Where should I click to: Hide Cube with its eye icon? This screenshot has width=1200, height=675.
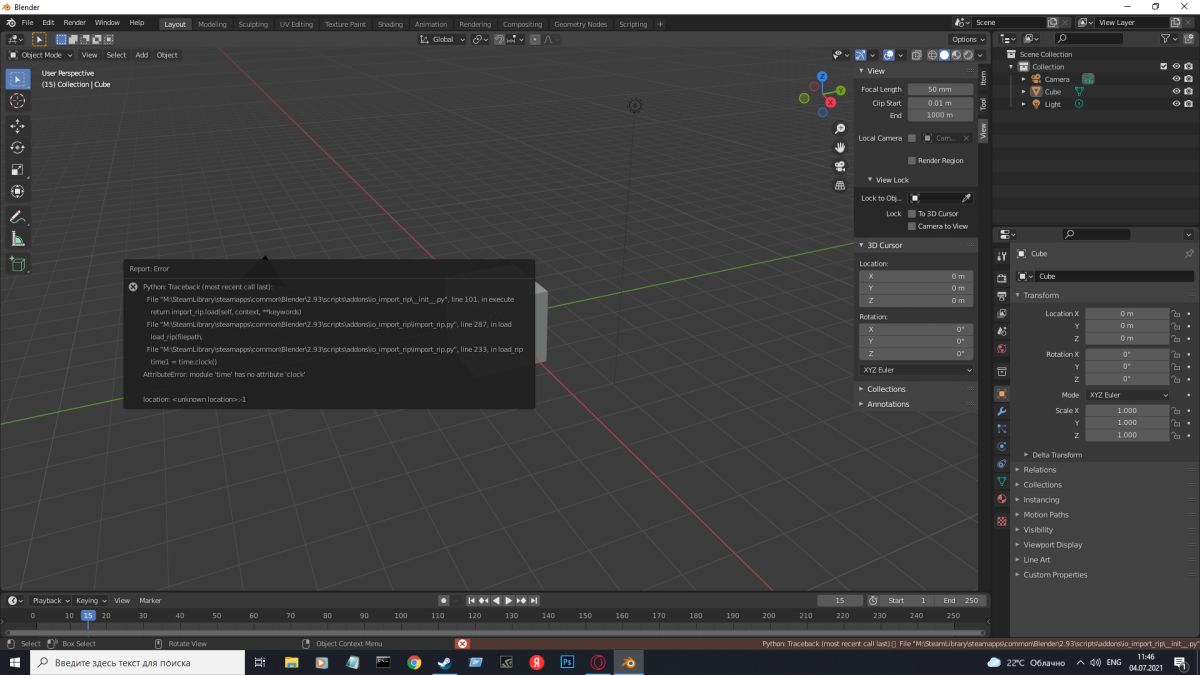(1176, 91)
